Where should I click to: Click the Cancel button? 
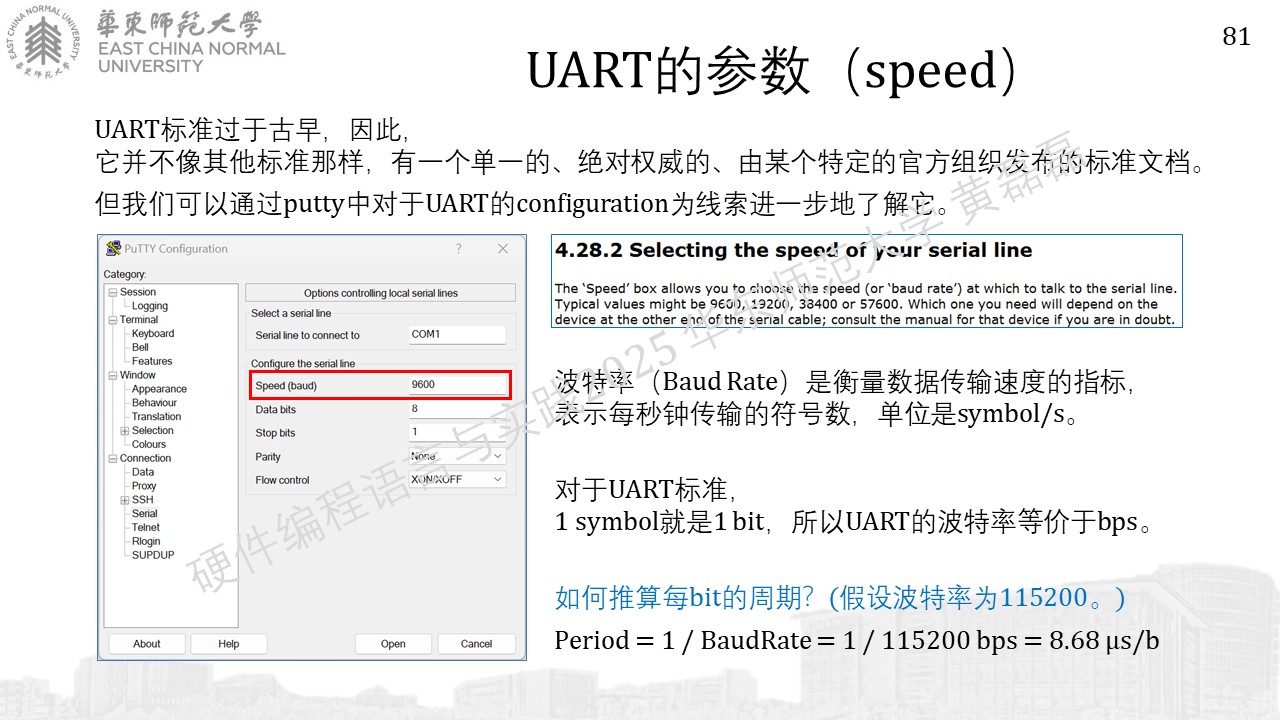(477, 644)
